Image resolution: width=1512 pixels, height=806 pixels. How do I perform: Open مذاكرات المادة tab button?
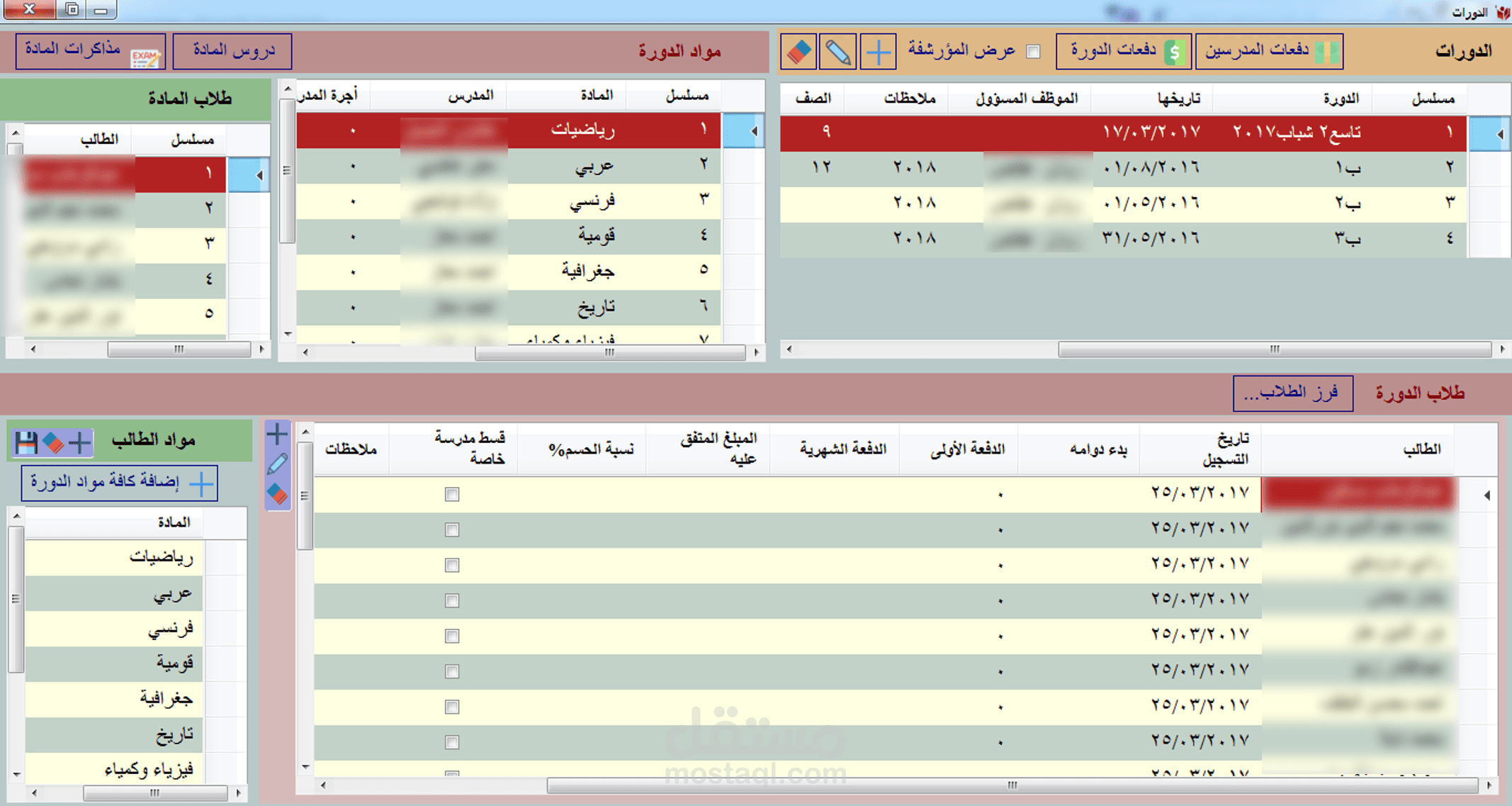(91, 51)
